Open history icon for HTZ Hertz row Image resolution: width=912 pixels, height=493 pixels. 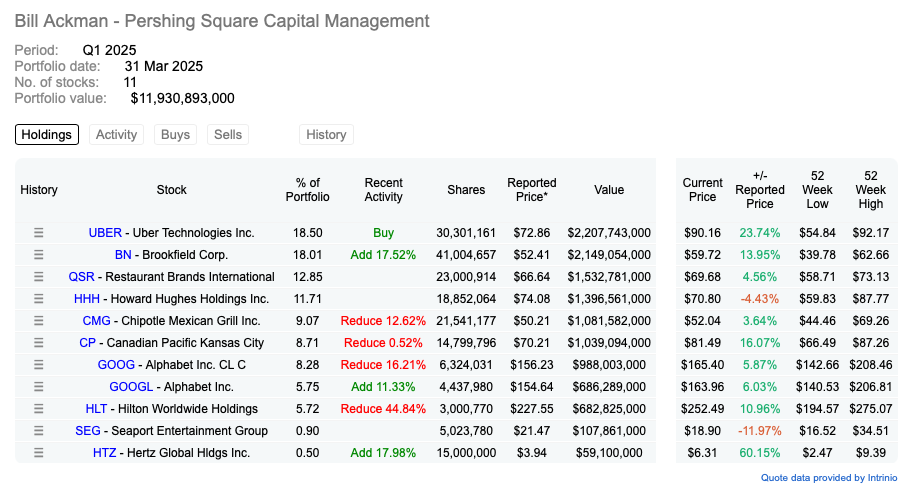[38, 453]
